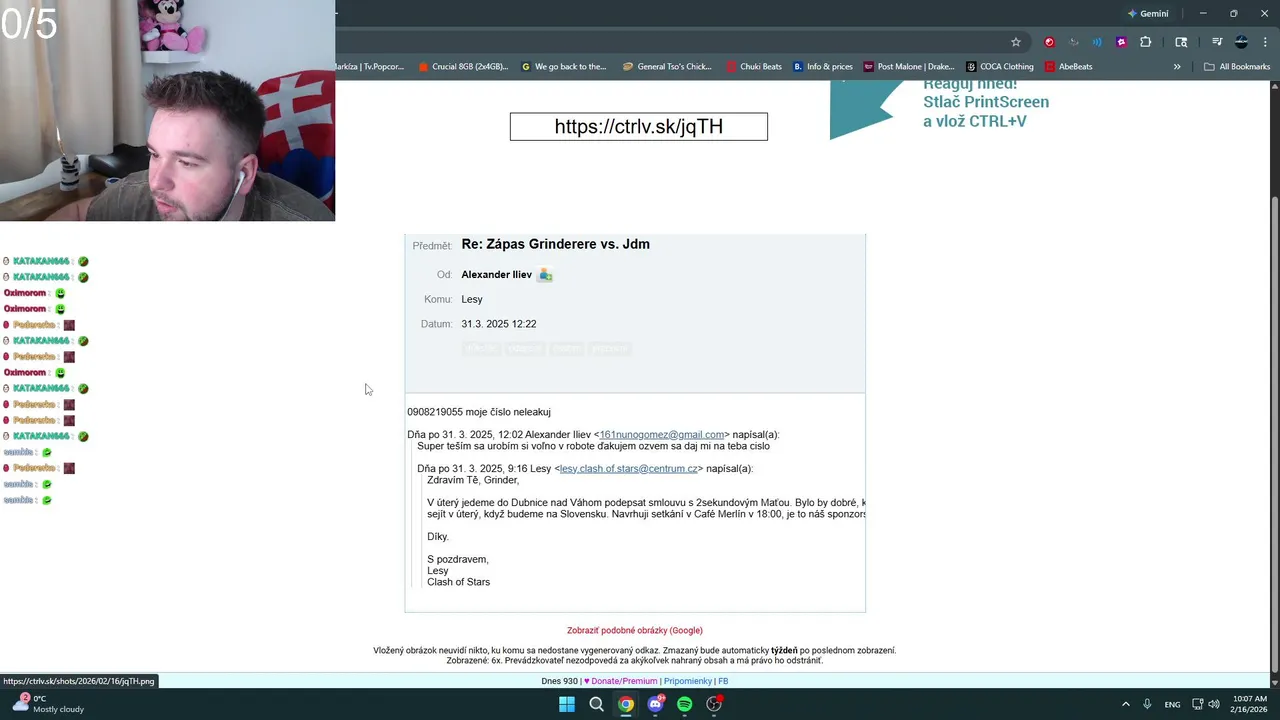This screenshot has width=1280, height=720.
Task: Open the Pripomienky footer link
Action: (688, 681)
